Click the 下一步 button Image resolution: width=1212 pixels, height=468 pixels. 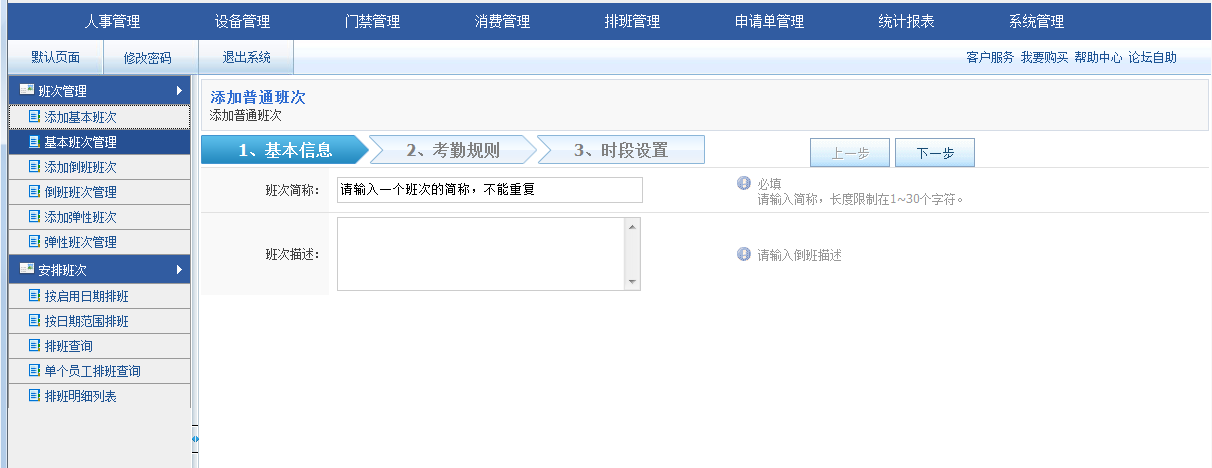coord(934,153)
